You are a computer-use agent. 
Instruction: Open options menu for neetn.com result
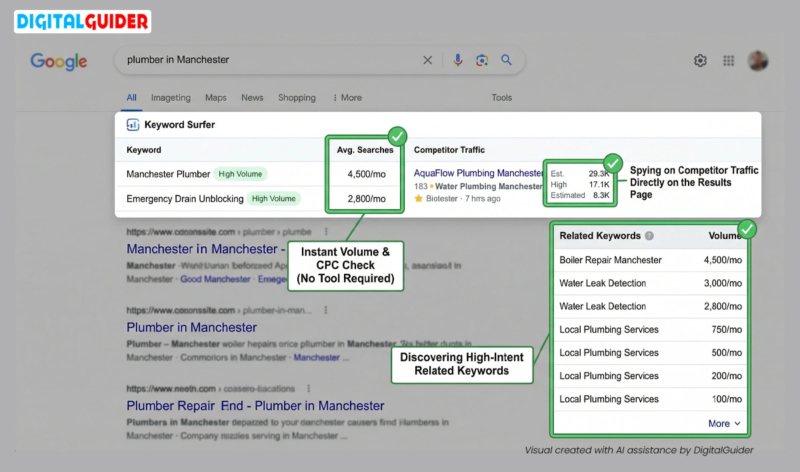coord(309,388)
